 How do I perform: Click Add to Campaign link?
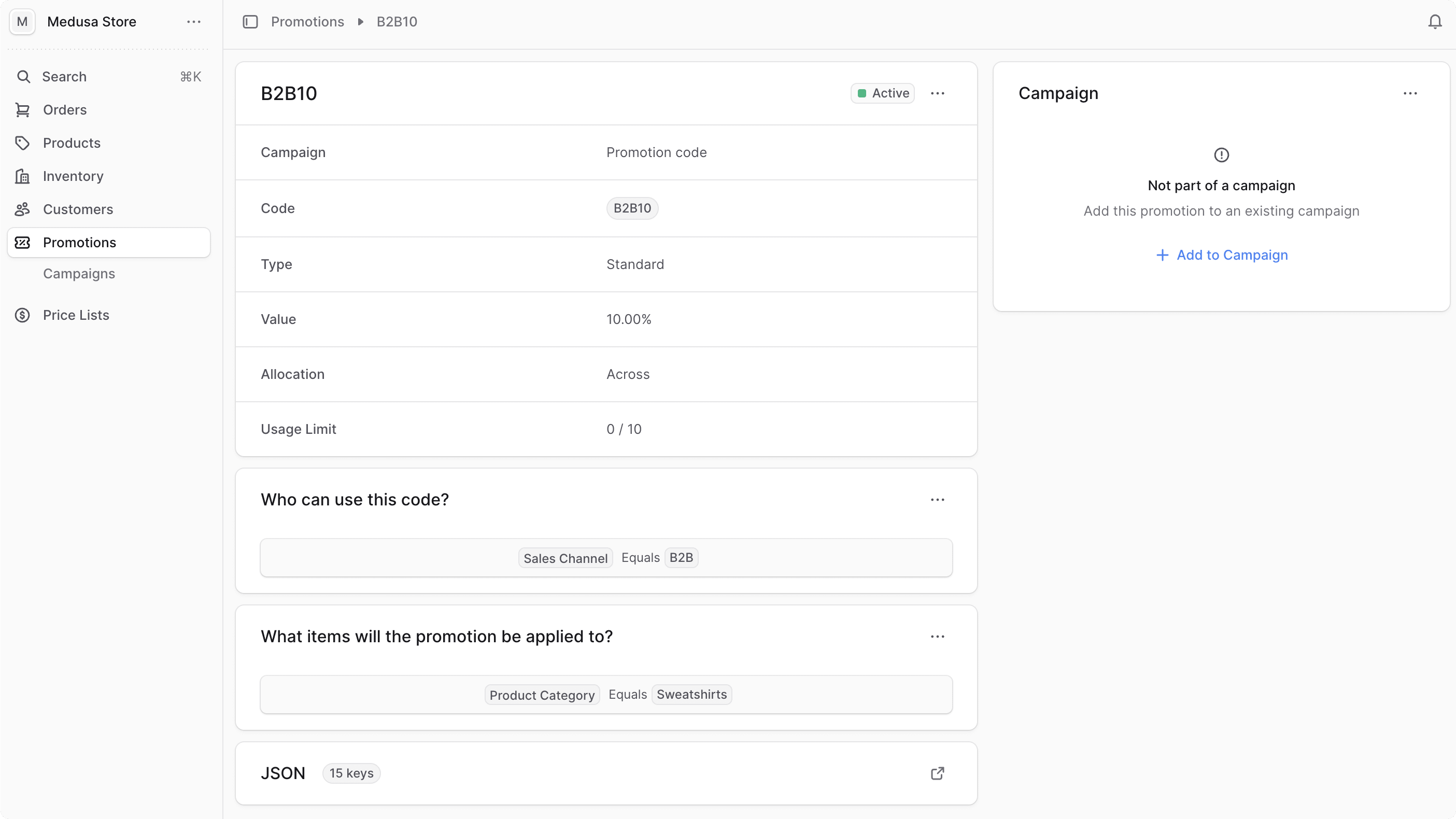click(x=1221, y=255)
